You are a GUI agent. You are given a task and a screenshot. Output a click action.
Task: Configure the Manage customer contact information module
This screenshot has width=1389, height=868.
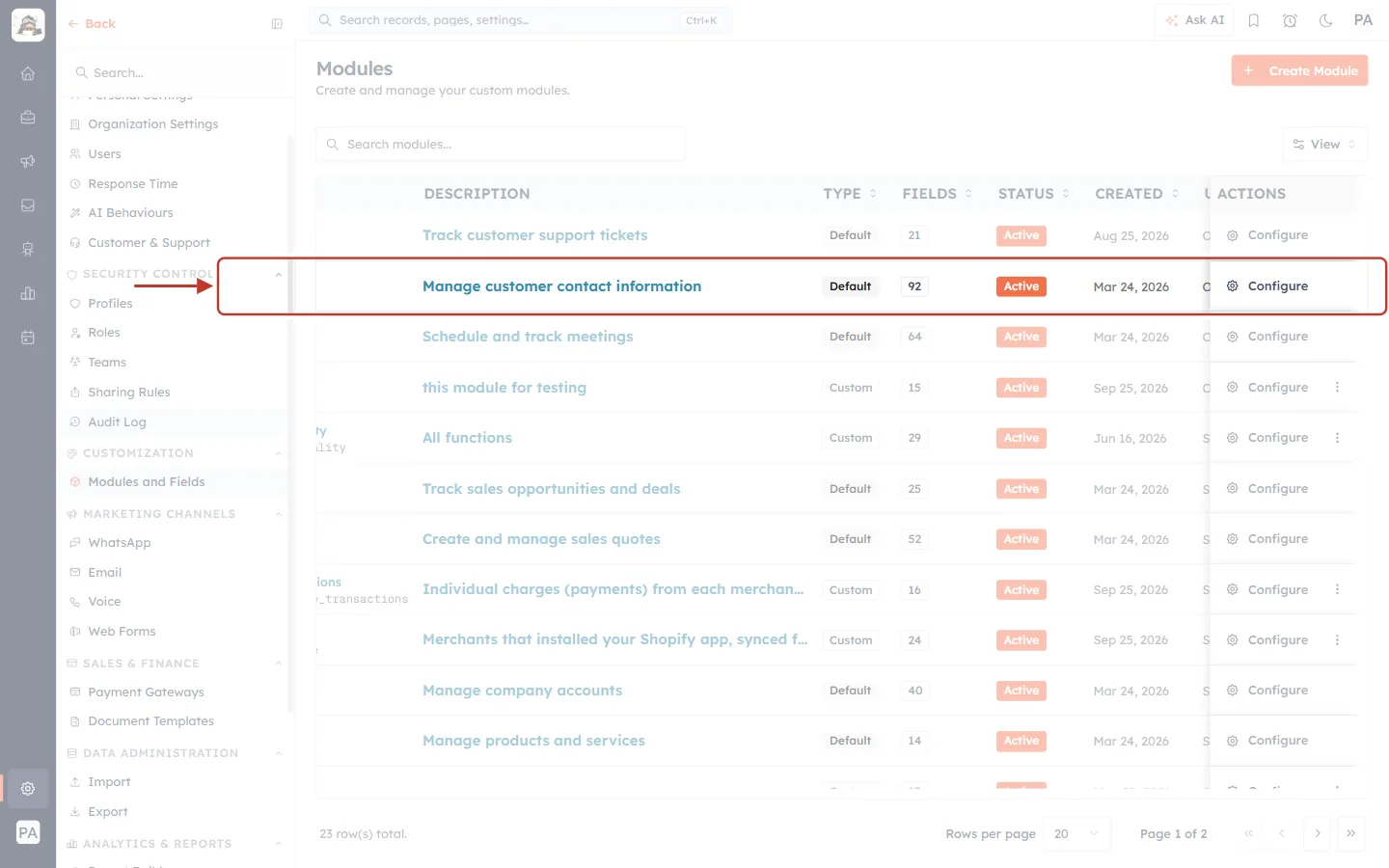click(1267, 286)
